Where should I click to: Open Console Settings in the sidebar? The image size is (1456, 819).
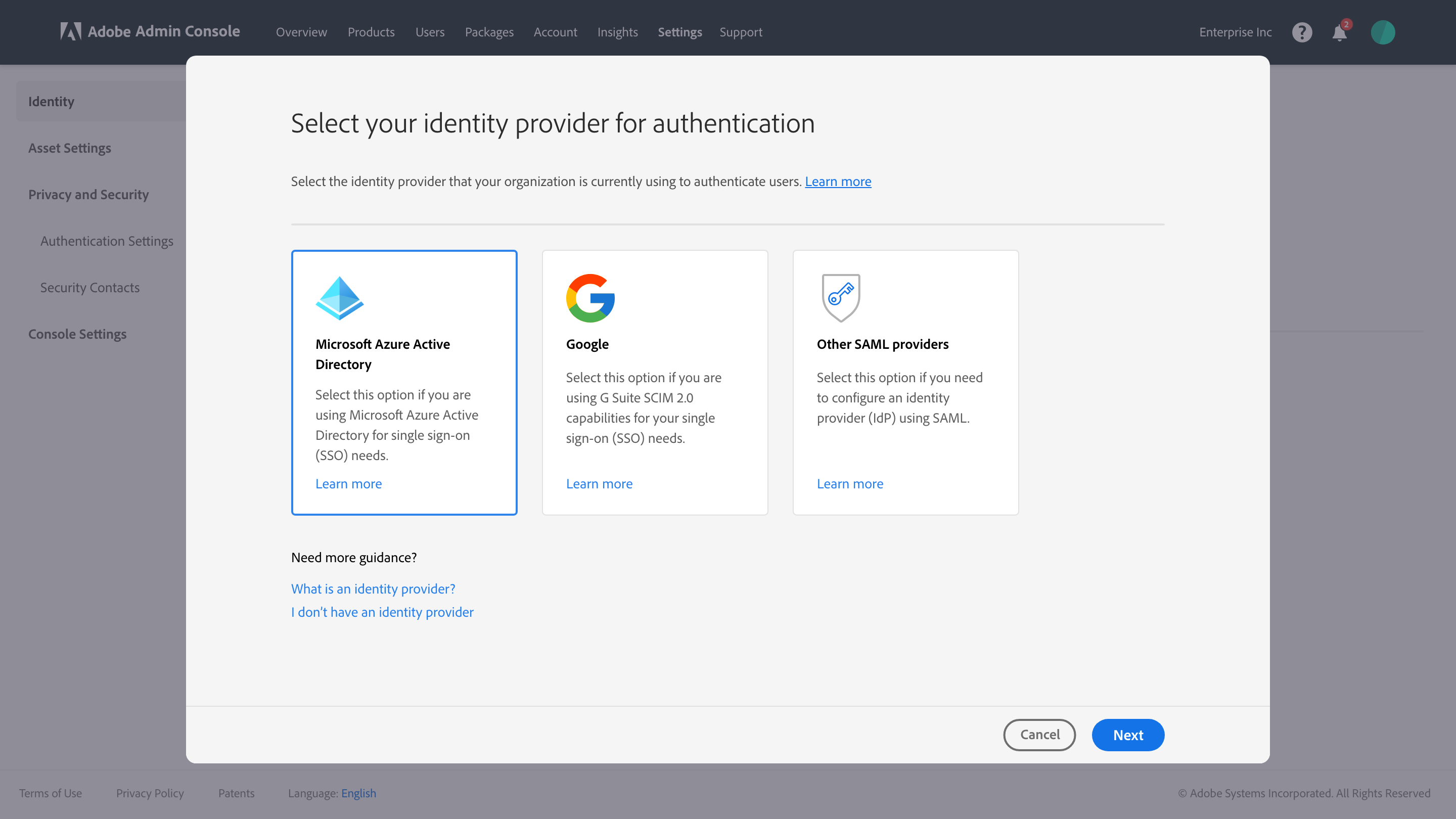(x=77, y=334)
